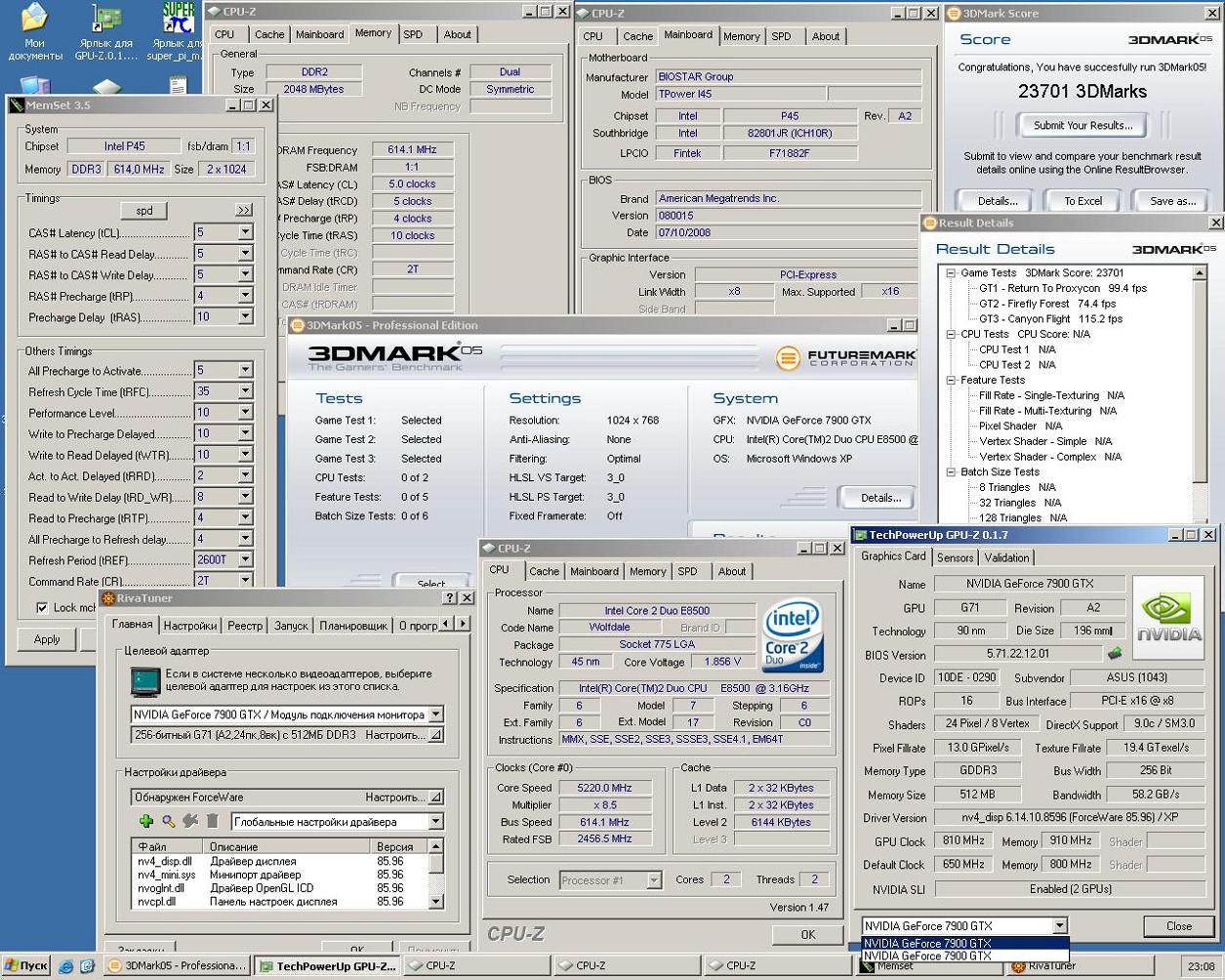The height and width of the screenshot is (980, 1225).
Task: Click Internet Explorer quick launch icon
Action: pos(65,966)
